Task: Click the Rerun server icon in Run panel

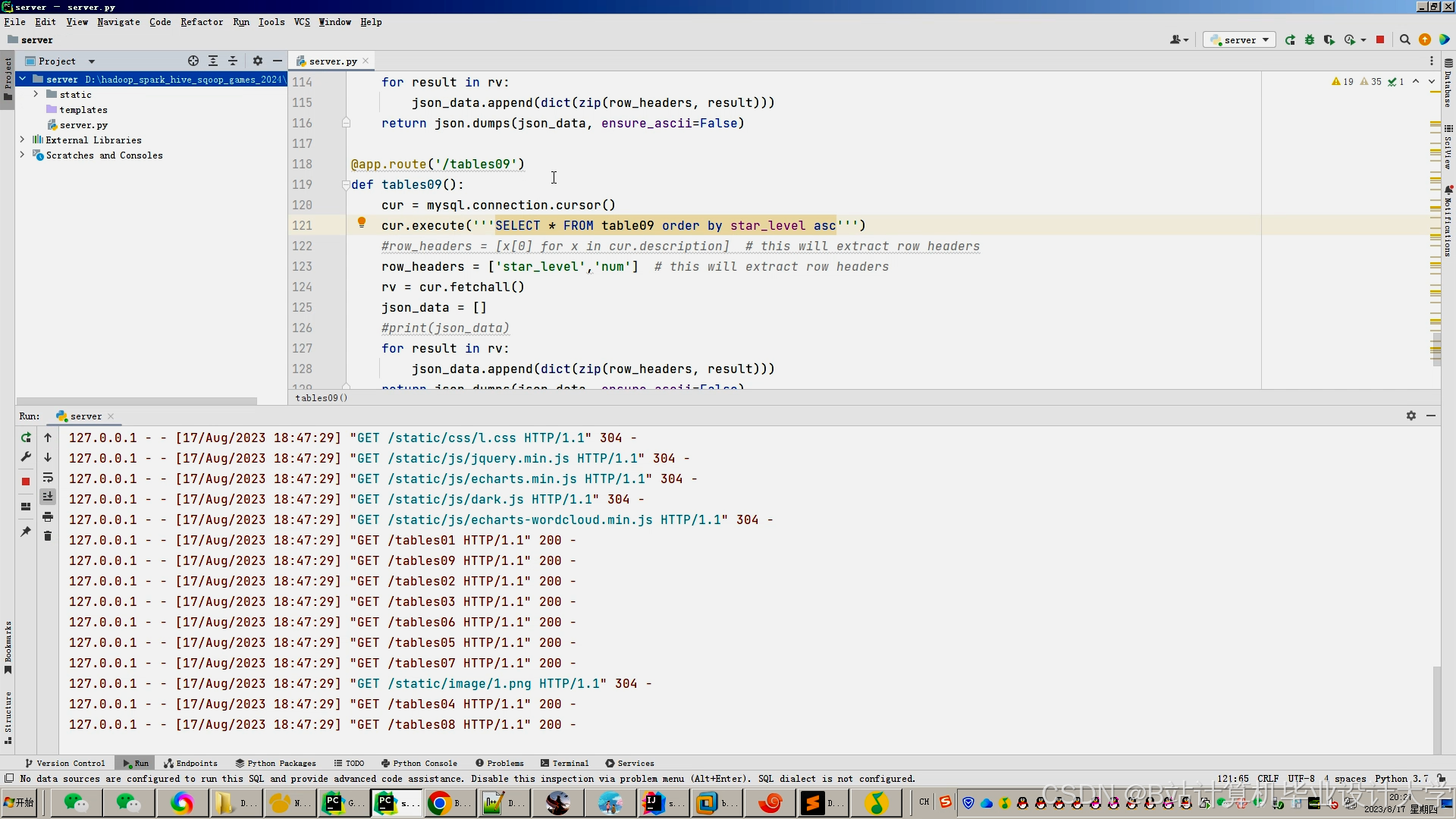Action: tap(26, 438)
